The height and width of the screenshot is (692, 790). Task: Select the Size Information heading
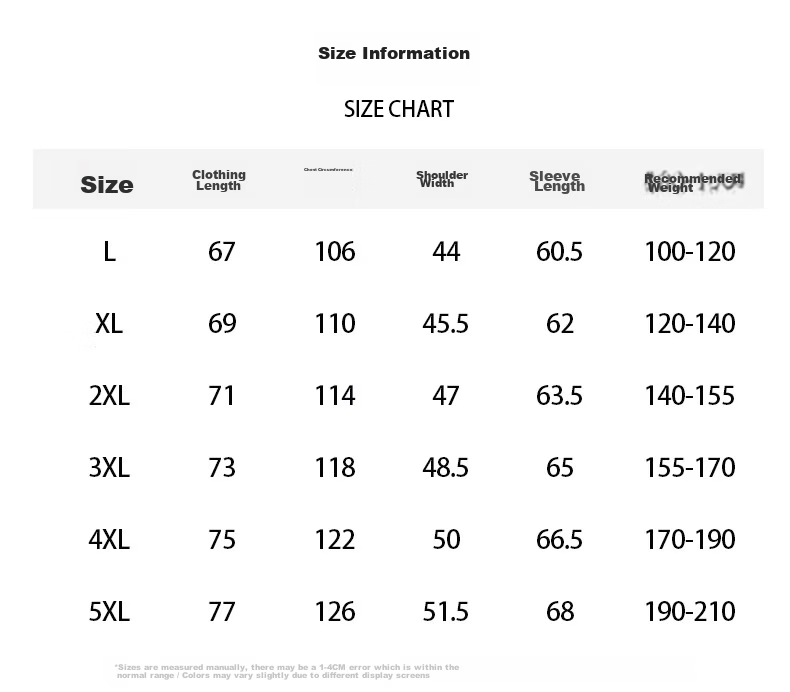point(394,53)
